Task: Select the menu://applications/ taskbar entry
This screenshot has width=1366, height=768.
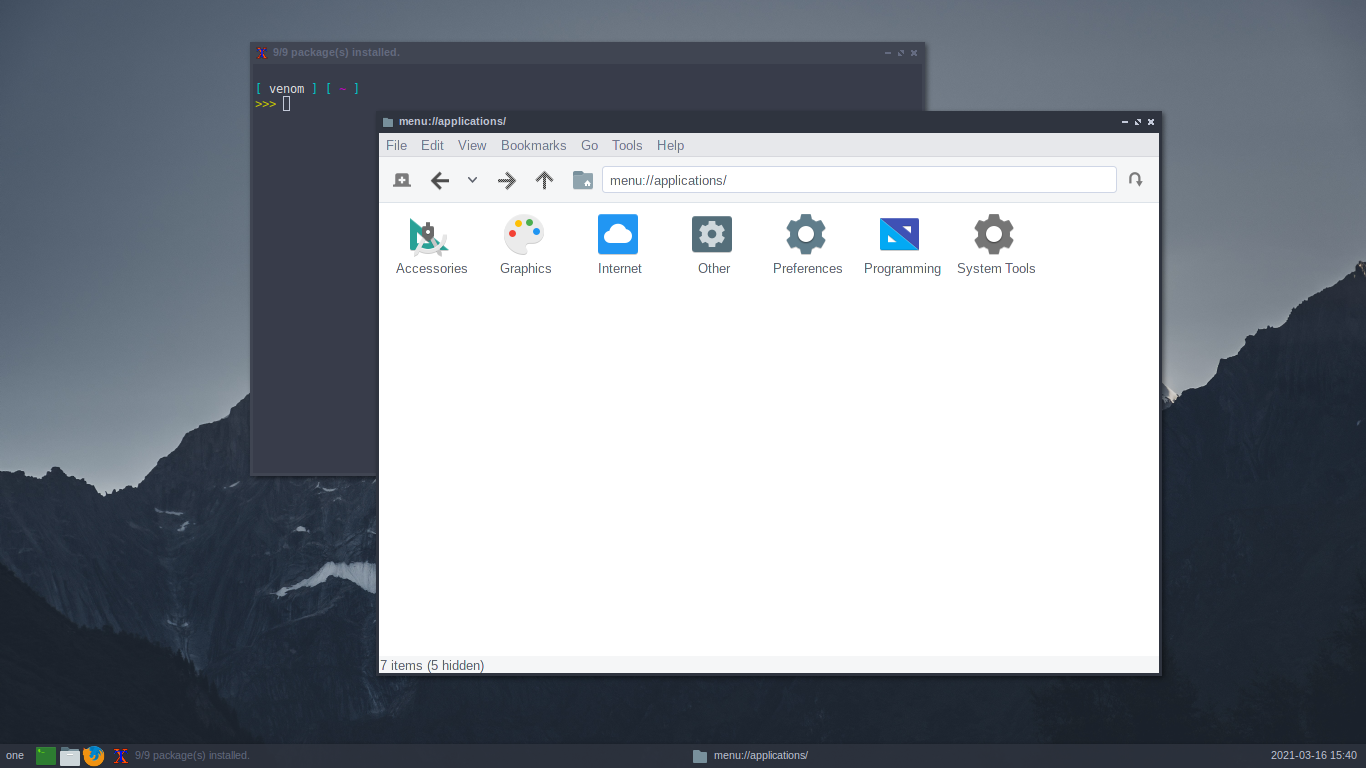Action: (750, 756)
